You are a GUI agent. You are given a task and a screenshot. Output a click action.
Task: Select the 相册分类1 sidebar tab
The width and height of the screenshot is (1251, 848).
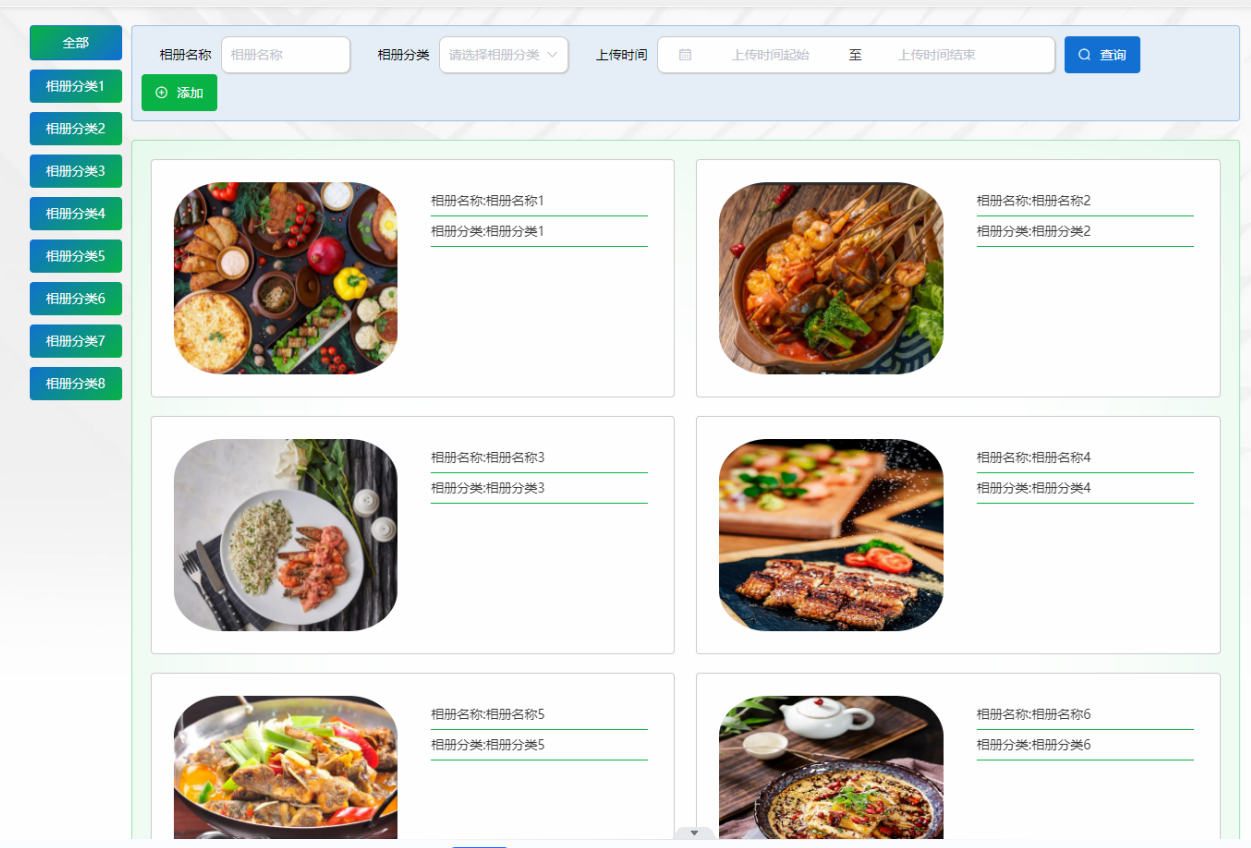click(x=76, y=86)
